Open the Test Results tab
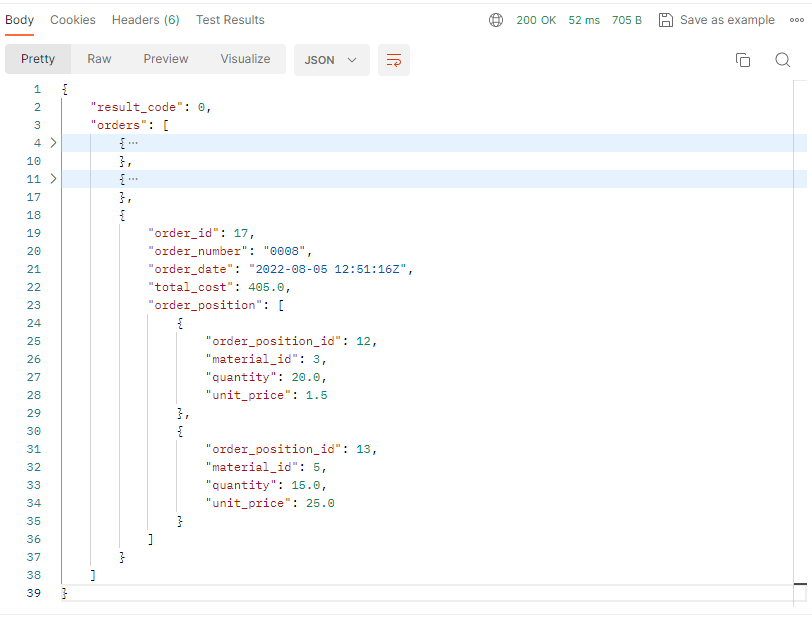 point(230,20)
